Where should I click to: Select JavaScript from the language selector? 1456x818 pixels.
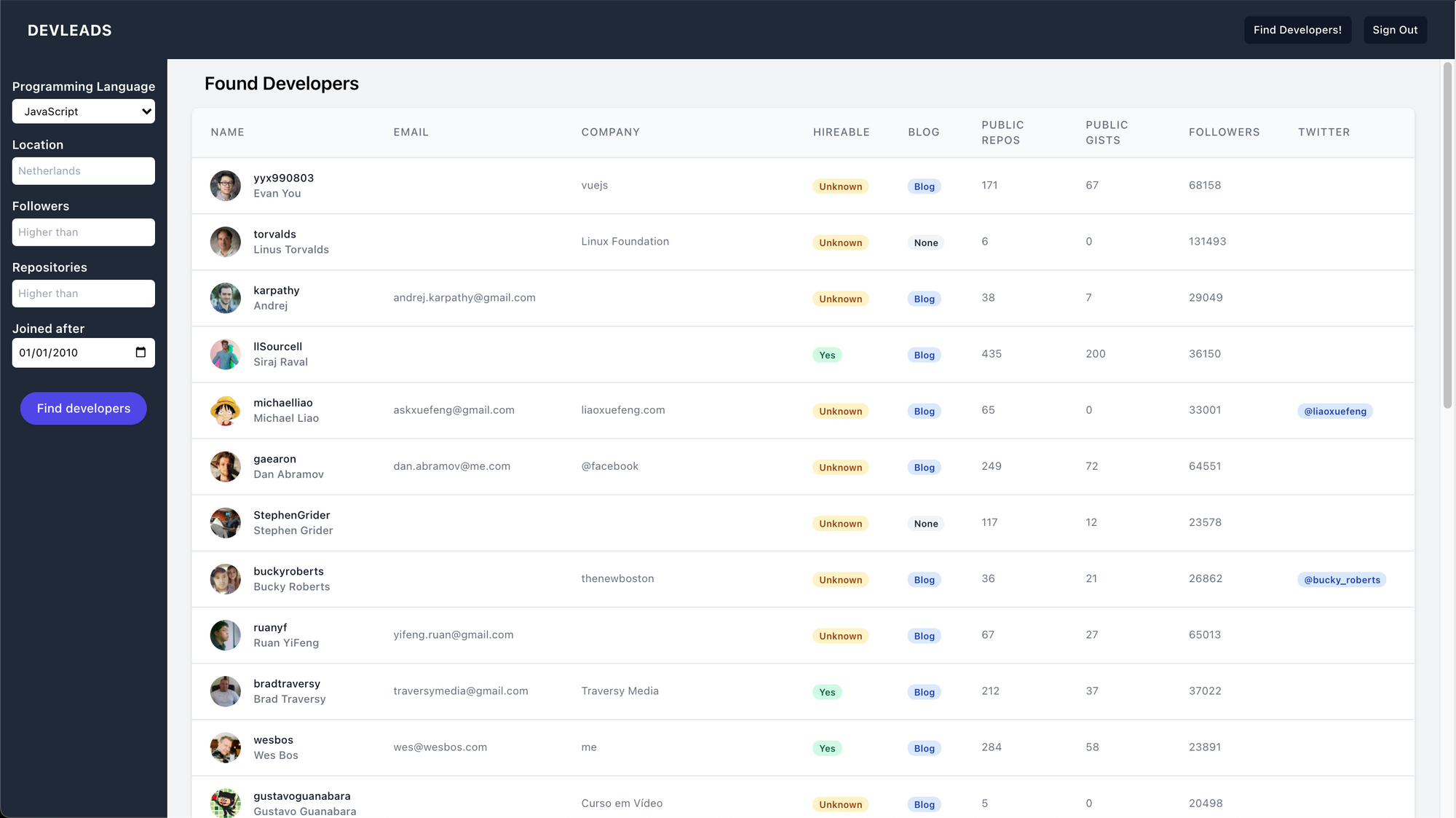(83, 111)
